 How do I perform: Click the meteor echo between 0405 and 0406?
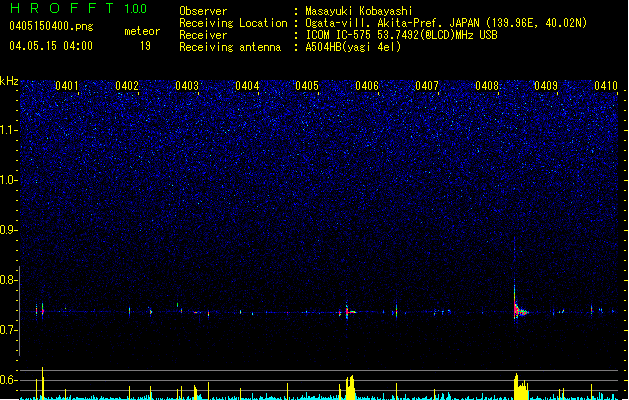click(x=349, y=310)
